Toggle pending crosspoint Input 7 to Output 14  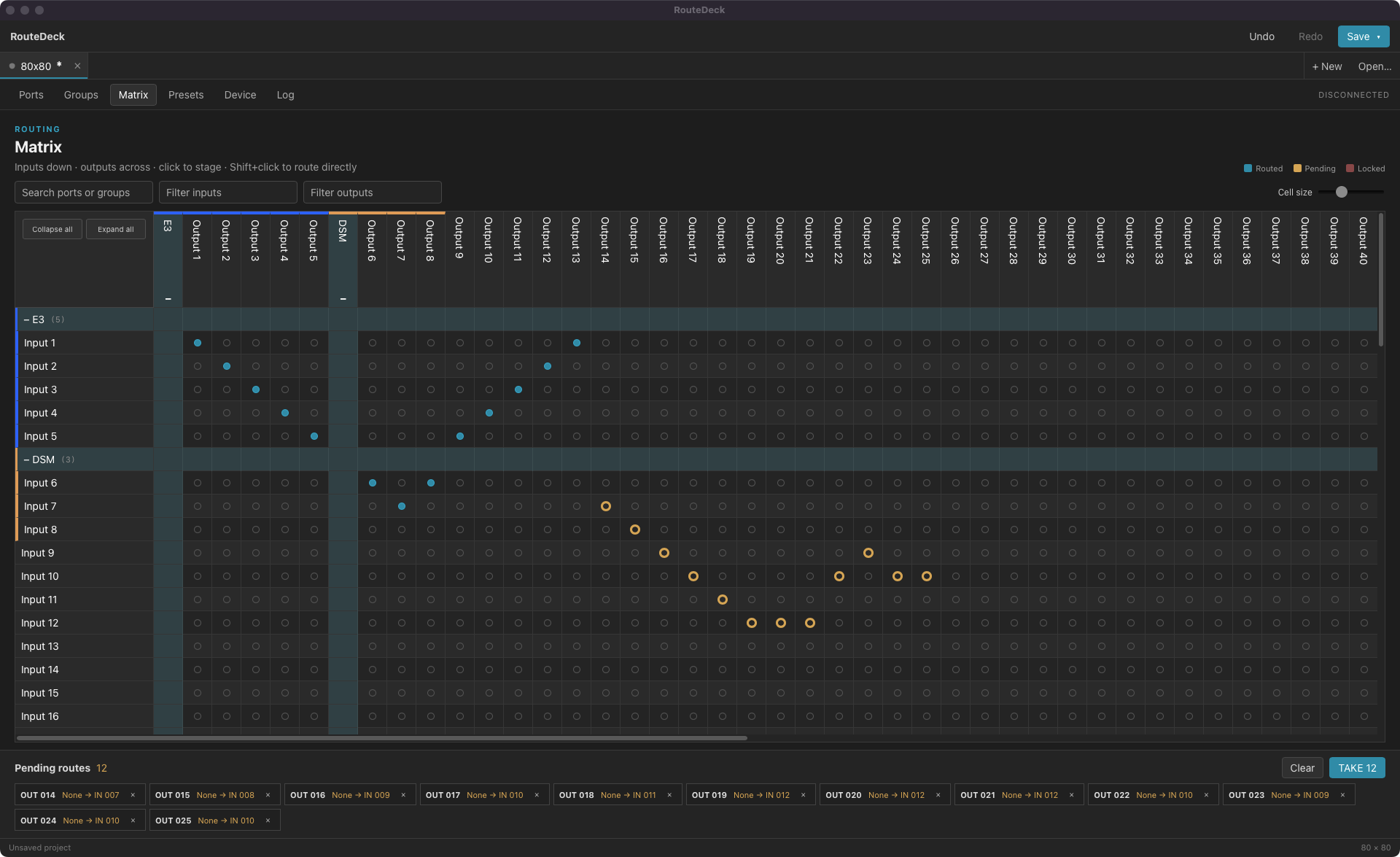[x=606, y=506]
